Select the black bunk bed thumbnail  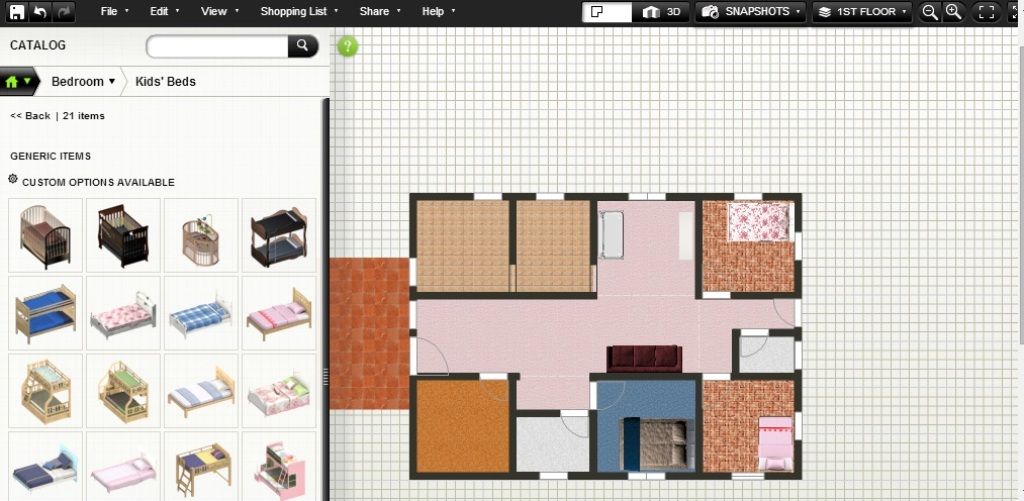click(x=279, y=235)
